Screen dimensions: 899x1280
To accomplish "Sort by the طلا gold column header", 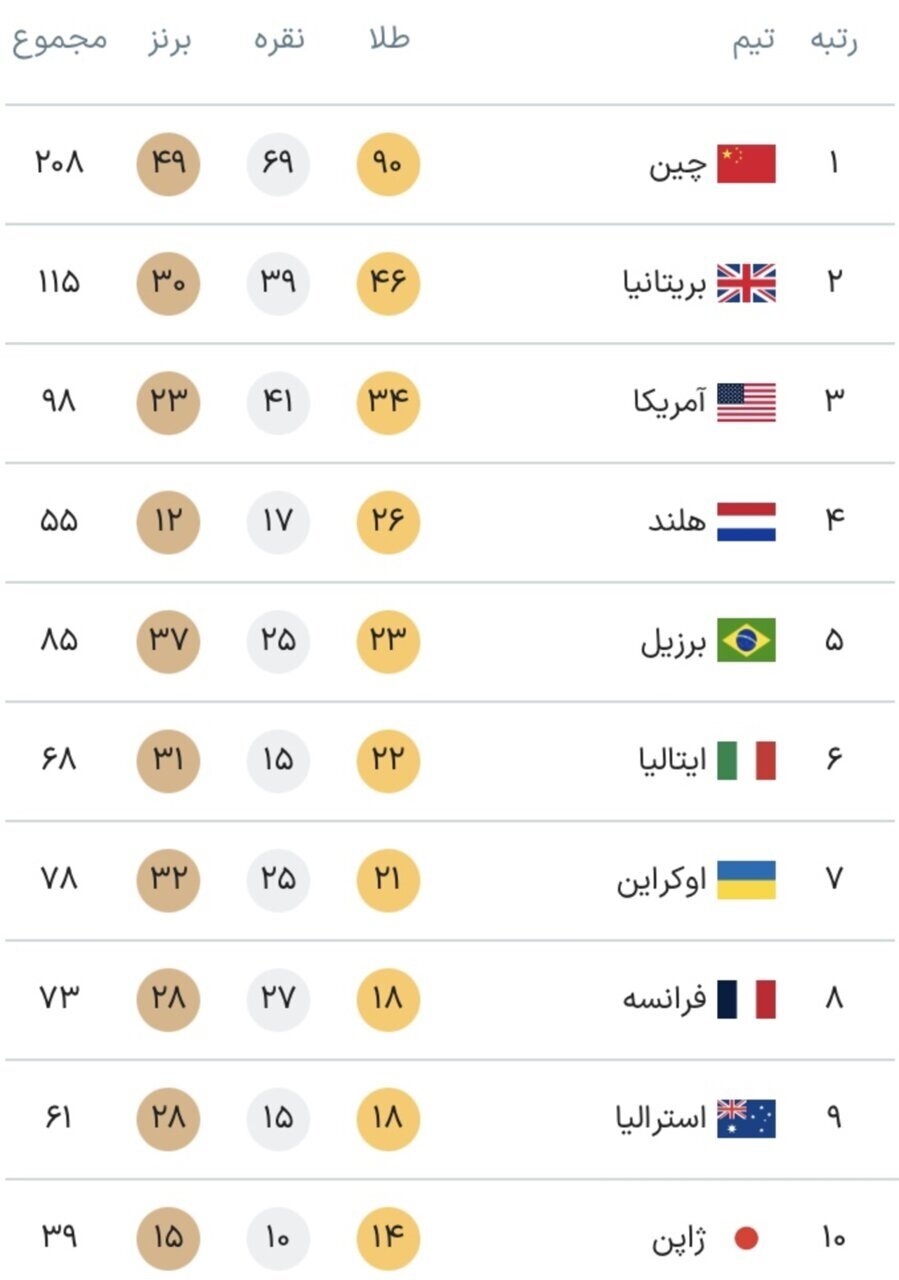I will [388, 40].
